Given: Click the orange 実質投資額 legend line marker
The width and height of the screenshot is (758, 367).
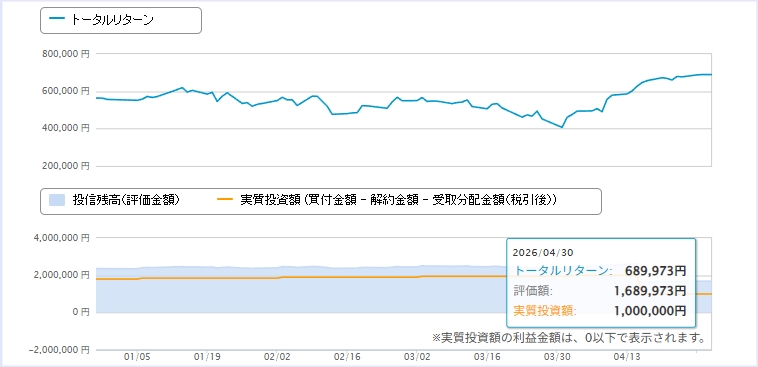Looking at the screenshot, I should click(225, 200).
